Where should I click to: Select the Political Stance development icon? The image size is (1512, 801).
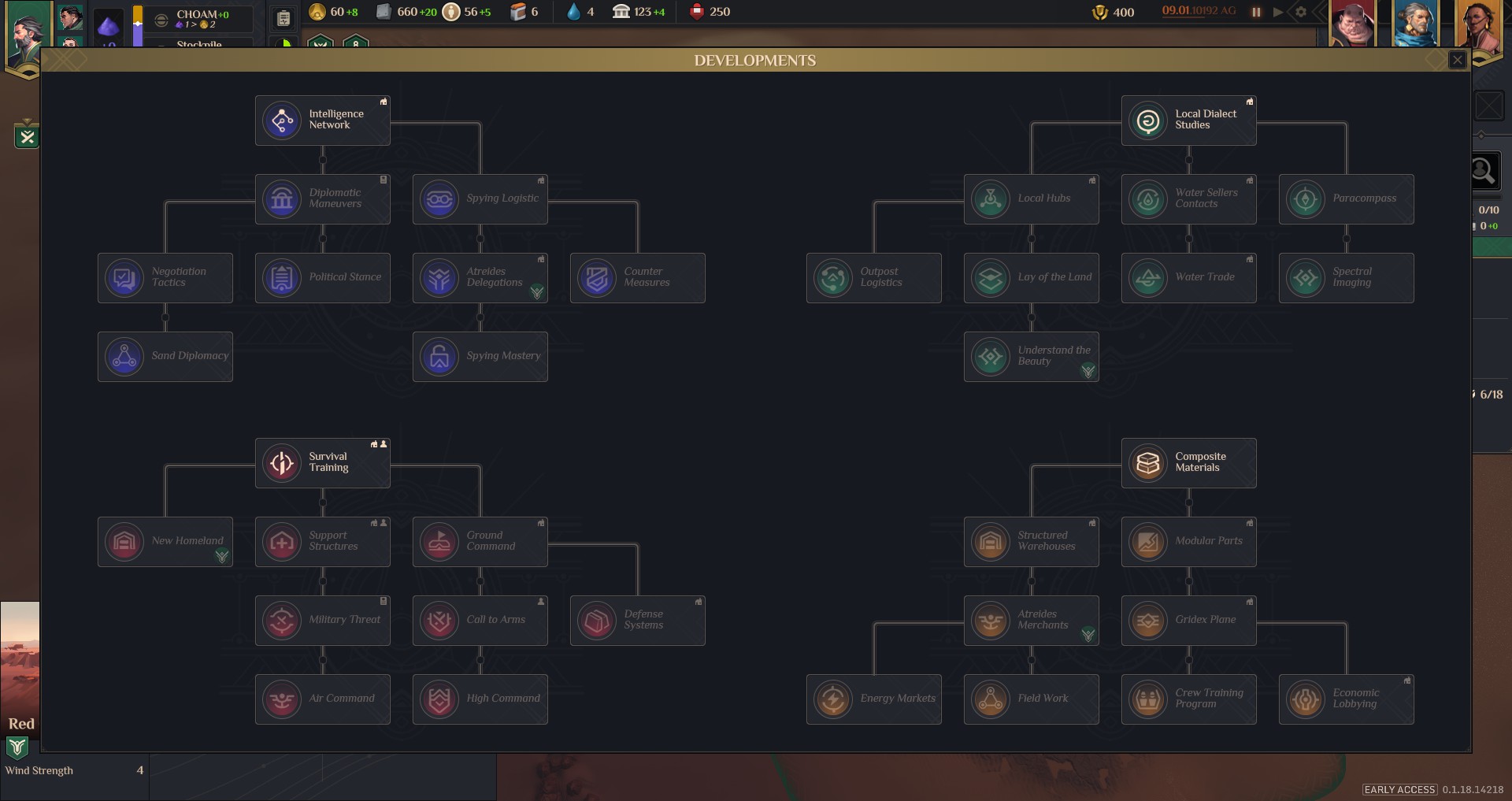pos(282,278)
